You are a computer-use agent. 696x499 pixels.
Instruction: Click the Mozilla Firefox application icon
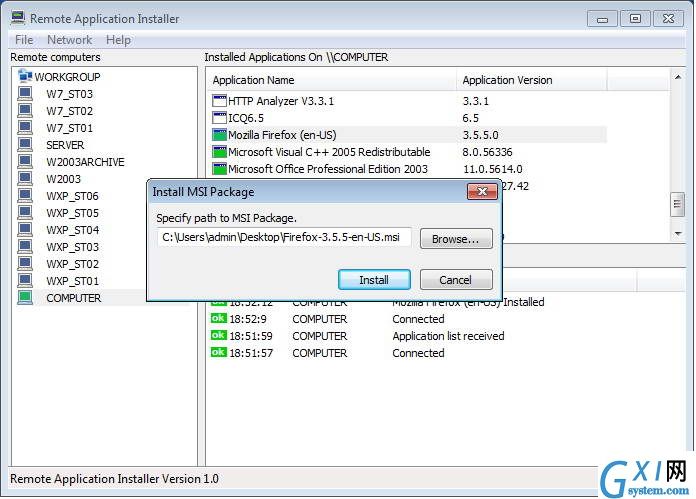[219, 135]
